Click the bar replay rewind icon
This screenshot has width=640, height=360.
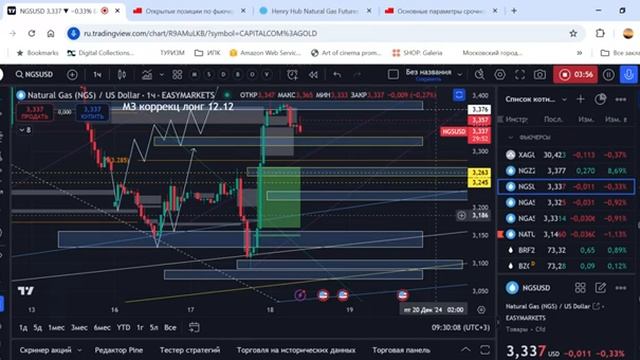pyautogui.click(x=313, y=75)
